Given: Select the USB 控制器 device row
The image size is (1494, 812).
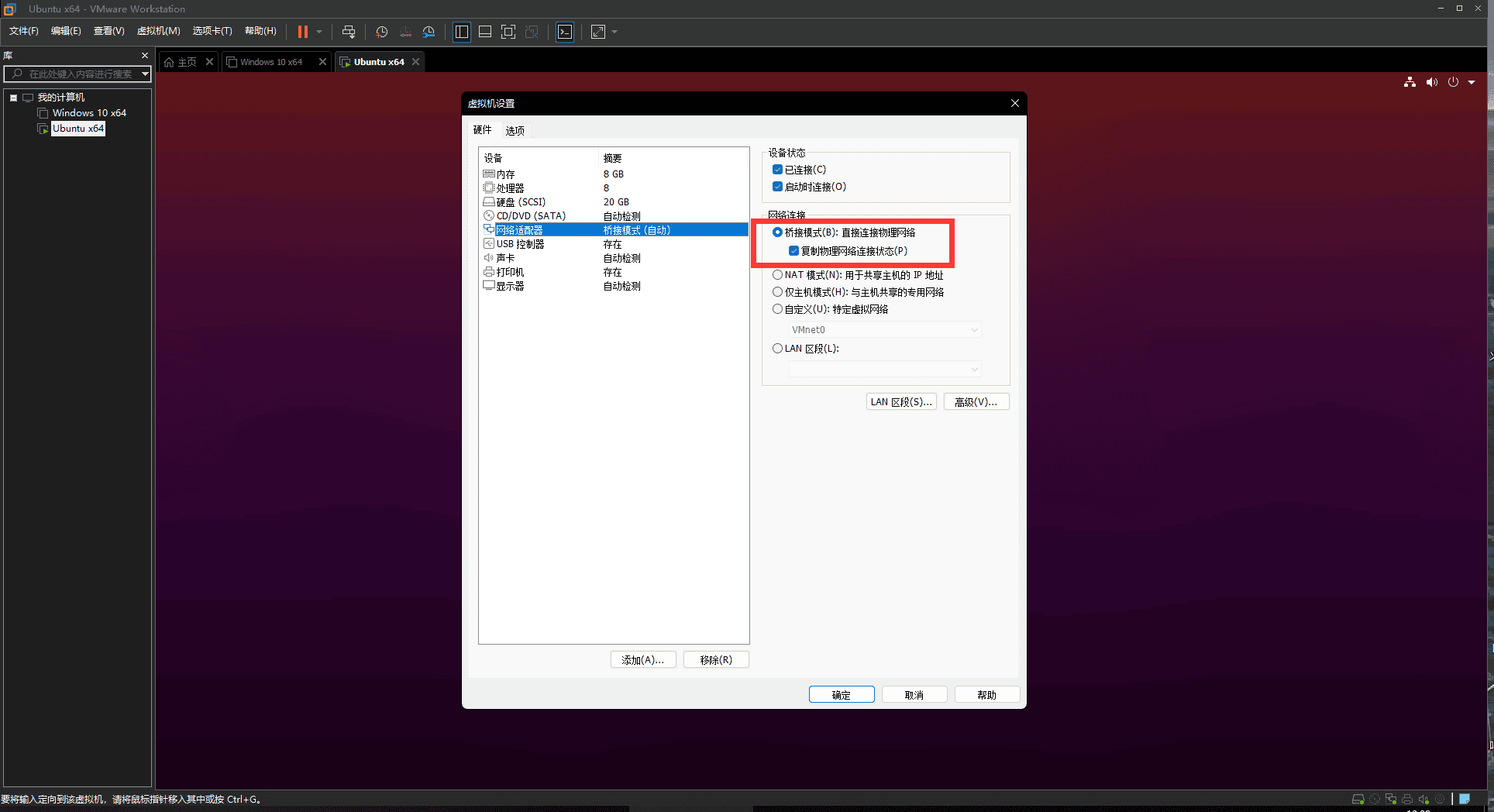Looking at the screenshot, I should pos(614,244).
